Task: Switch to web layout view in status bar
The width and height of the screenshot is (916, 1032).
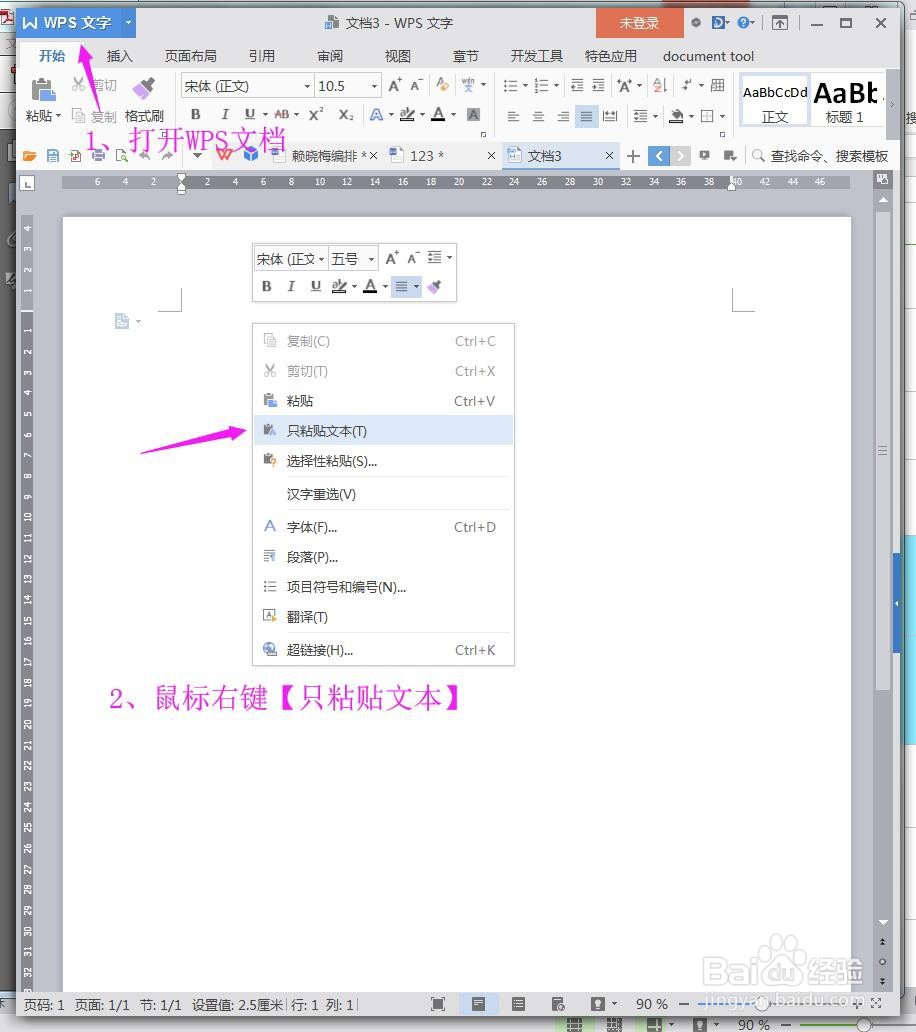Action: [558, 1004]
